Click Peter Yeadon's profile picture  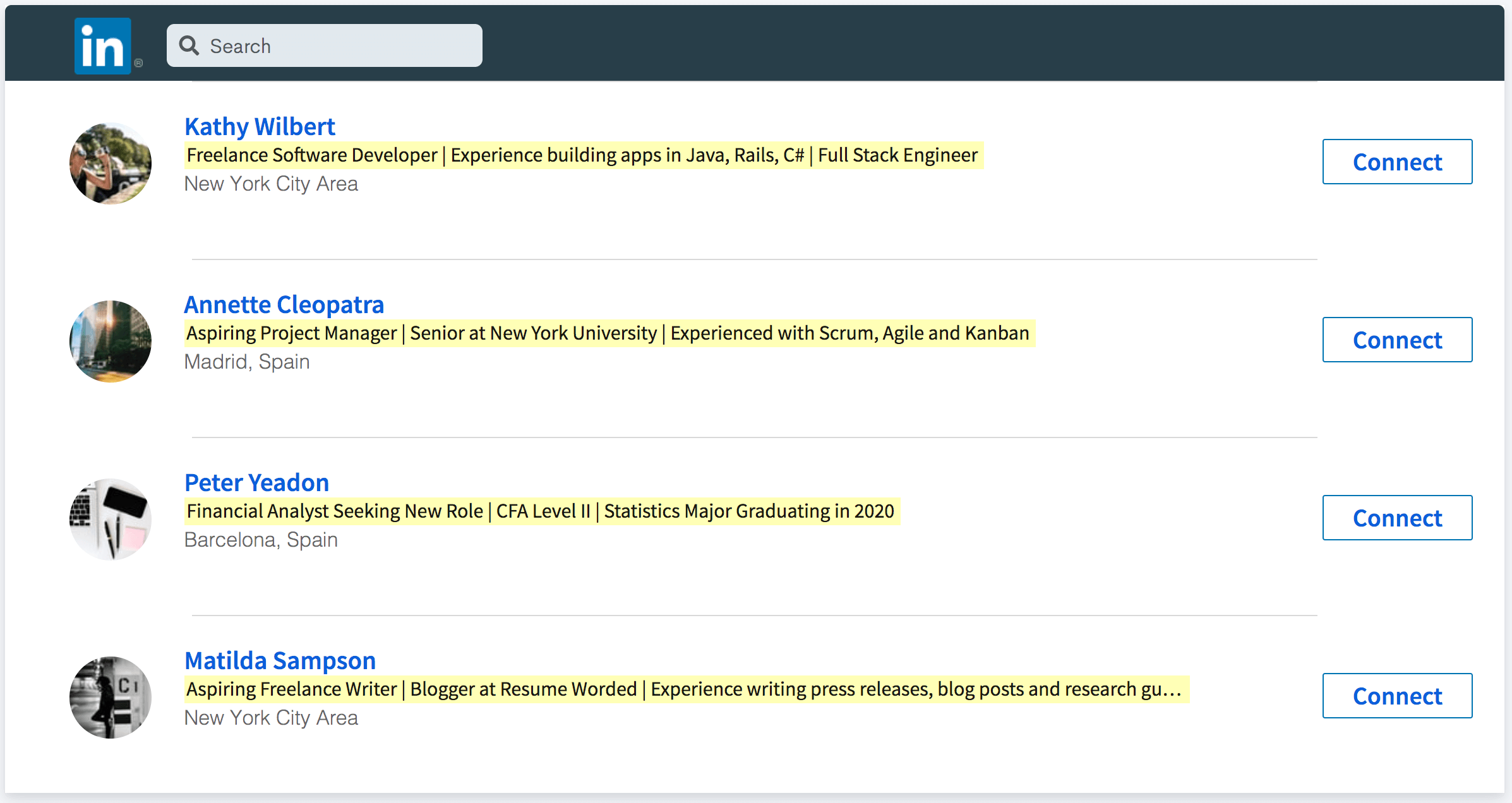pyautogui.click(x=112, y=516)
